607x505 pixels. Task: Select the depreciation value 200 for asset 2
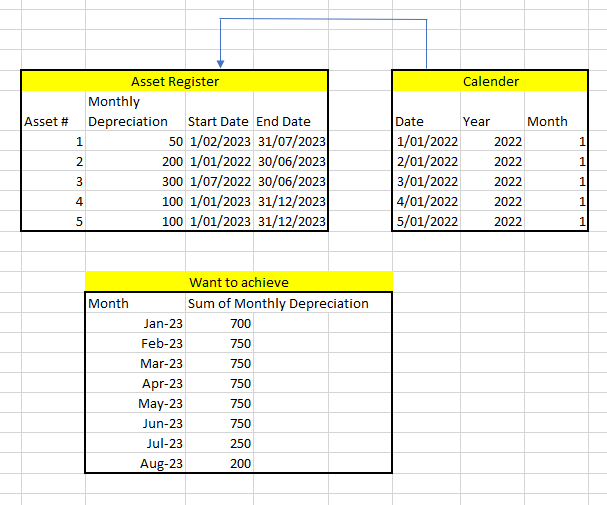135,161
